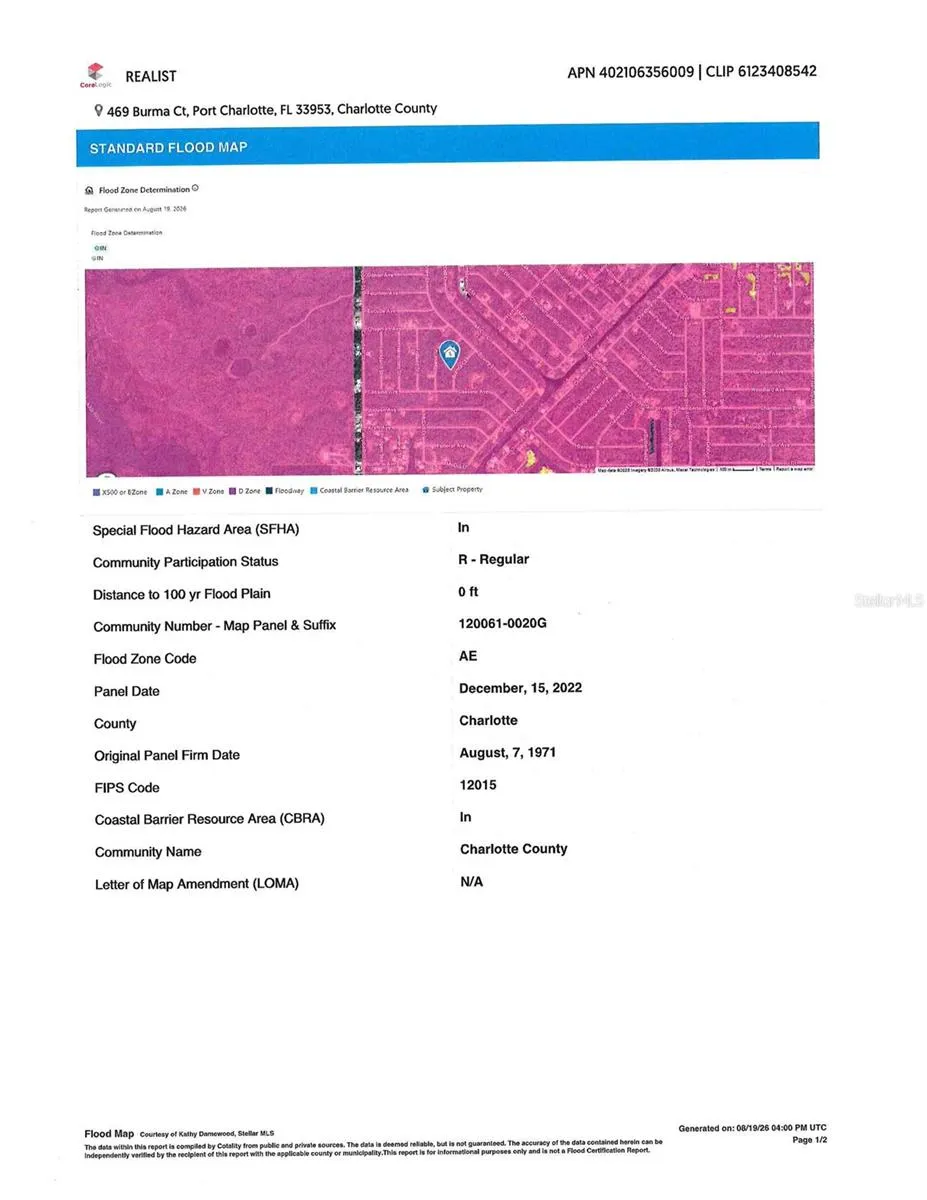Click the Floodway legend swatch
Image resolution: width=927 pixels, height=1200 pixels.
click(269, 491)
